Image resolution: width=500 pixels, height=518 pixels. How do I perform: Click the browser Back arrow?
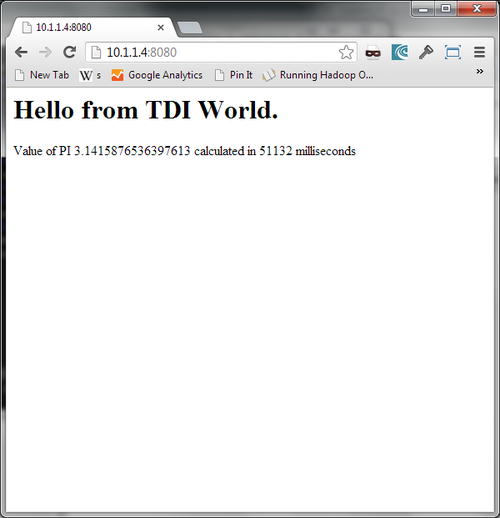pyautogui.click(x=21, y=52)
